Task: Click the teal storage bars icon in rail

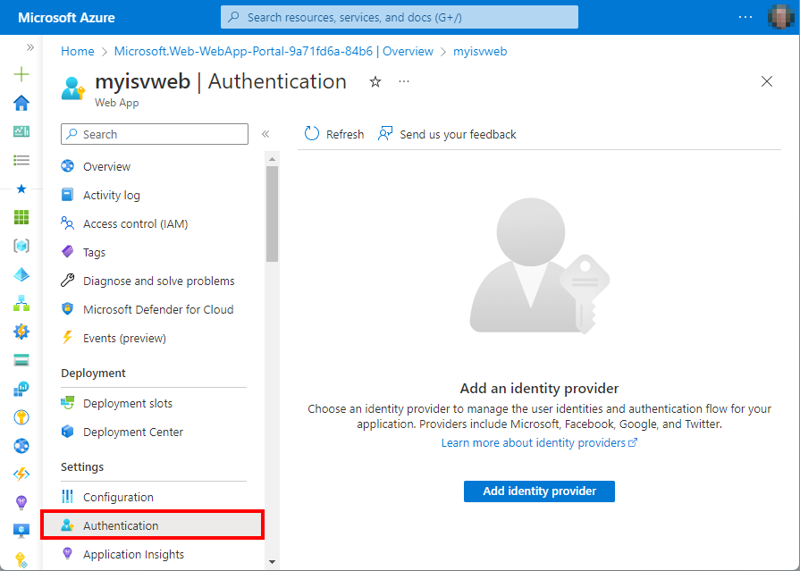Action: coord(21,360)
